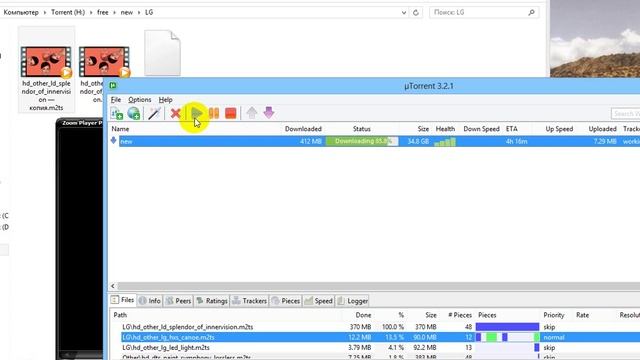Click the torrent list horizontal scrollbar track
Image resolution: width=640 pixels, height=360 pixels.
click(379, 286)
